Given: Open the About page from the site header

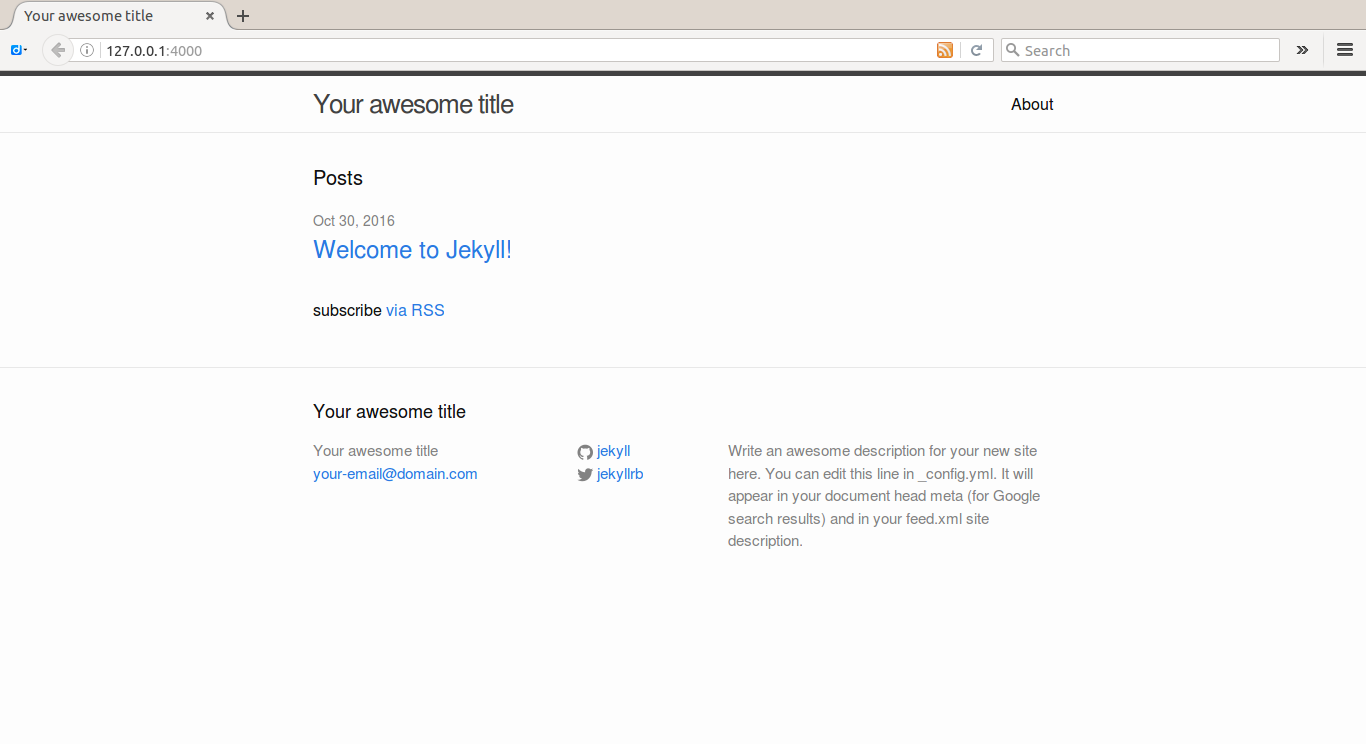Looking at the screenshot, I should [x=1031, y=105].
